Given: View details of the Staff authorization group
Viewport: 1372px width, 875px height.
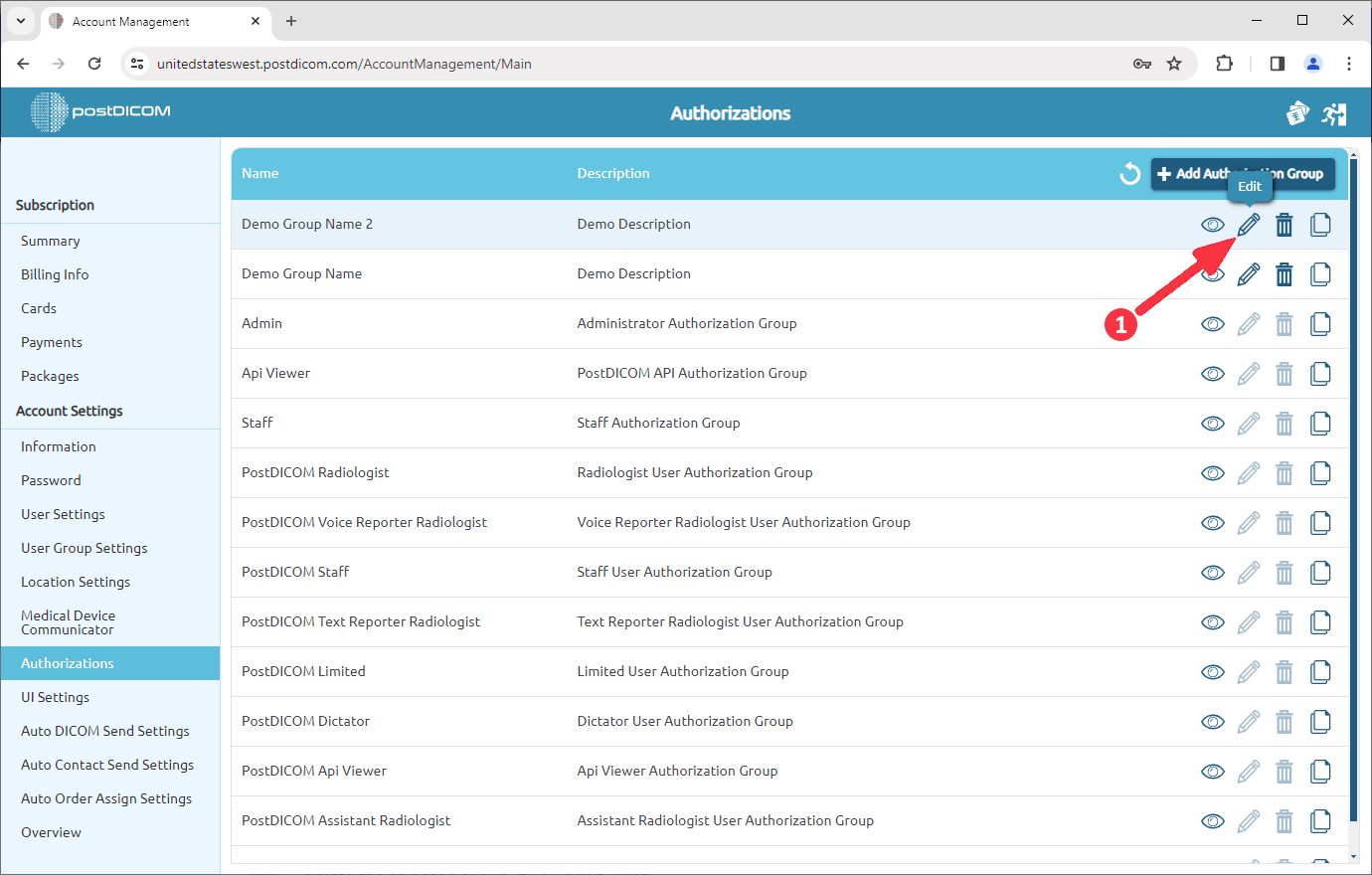Looking at the screenshot, I should (1212, 423).
